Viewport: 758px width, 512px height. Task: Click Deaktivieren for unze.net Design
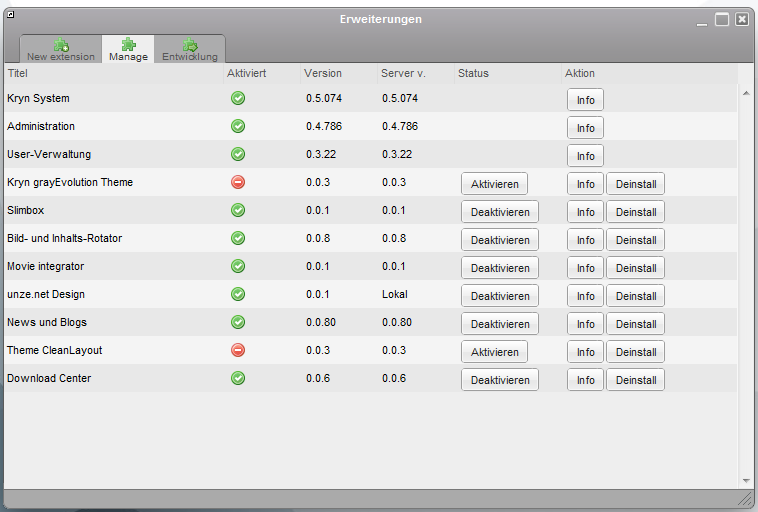tap(500, 296)
